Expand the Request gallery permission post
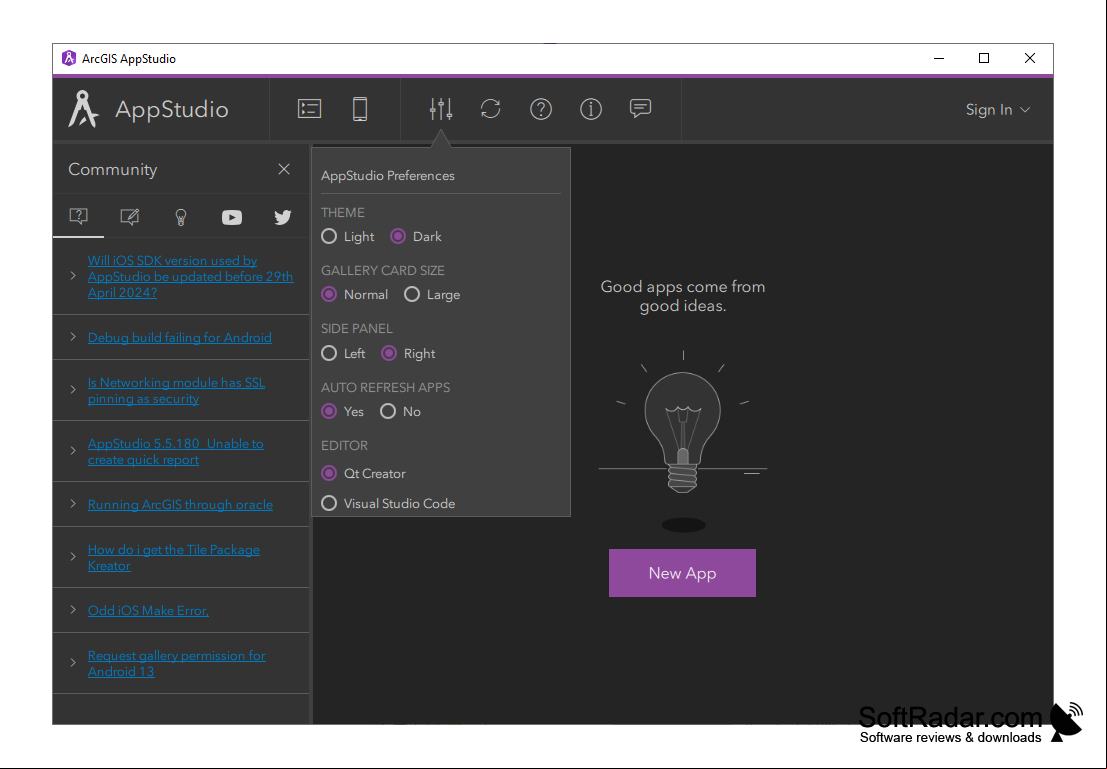This screenshot has height=769, width=1107. pyautogui.click(x=73, y=662)
